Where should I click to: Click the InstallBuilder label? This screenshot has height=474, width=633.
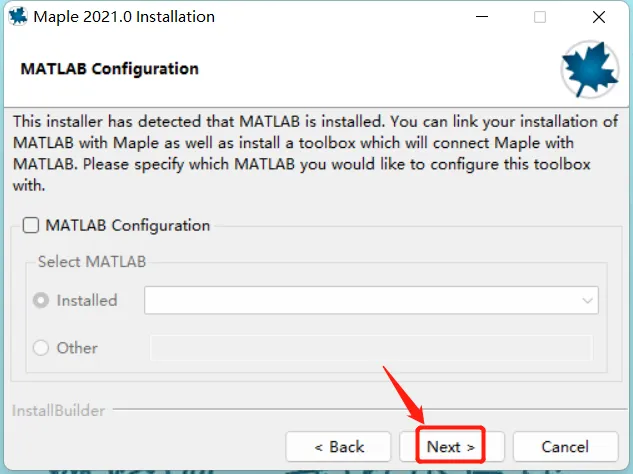point(59,411)
